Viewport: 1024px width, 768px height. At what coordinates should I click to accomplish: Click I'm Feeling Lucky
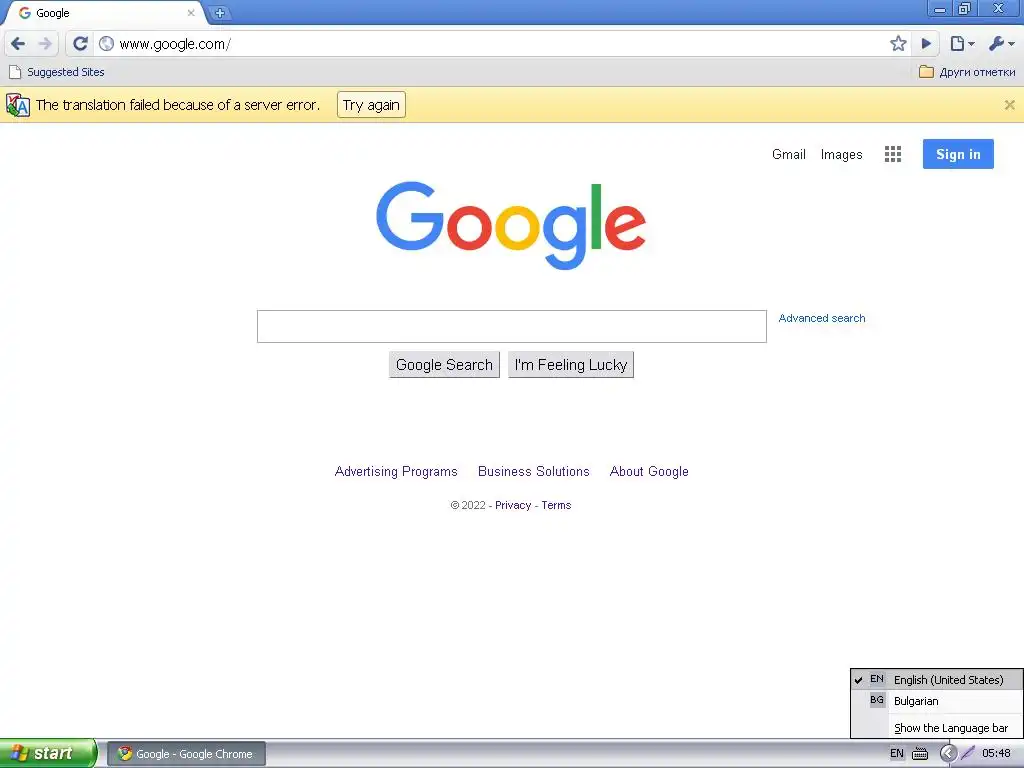click(571, 364)
